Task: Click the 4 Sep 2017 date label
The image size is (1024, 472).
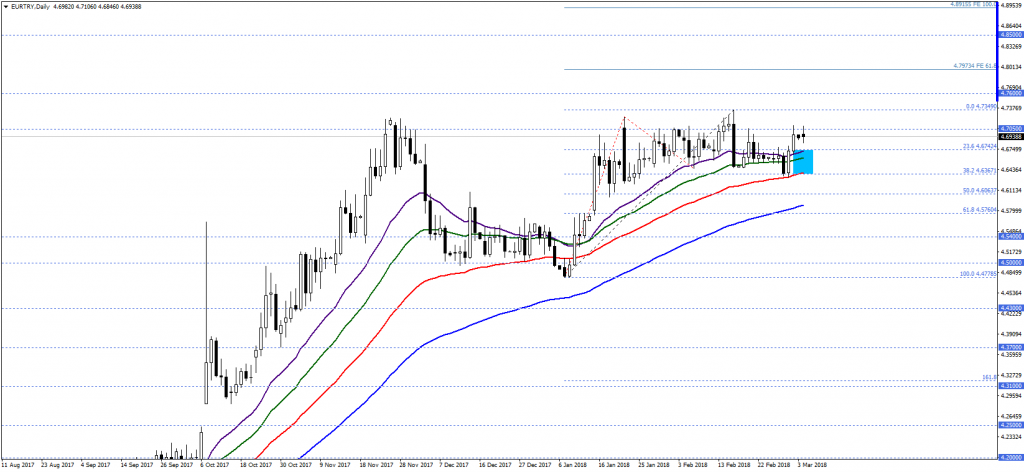Action: click(x=94, y=467)
